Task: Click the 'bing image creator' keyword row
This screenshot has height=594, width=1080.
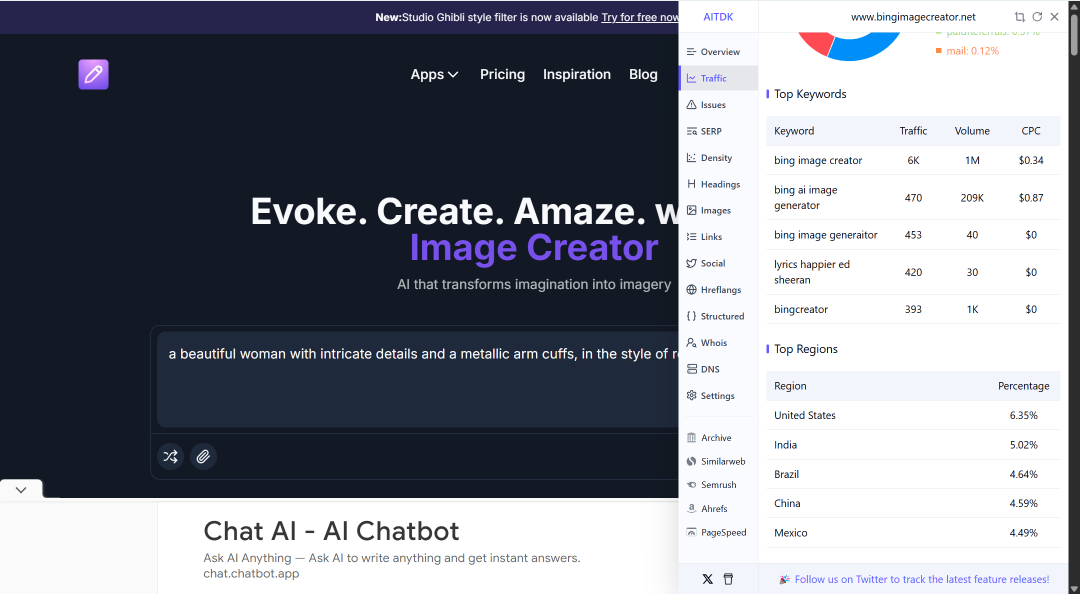Action: tap(913, 160)
